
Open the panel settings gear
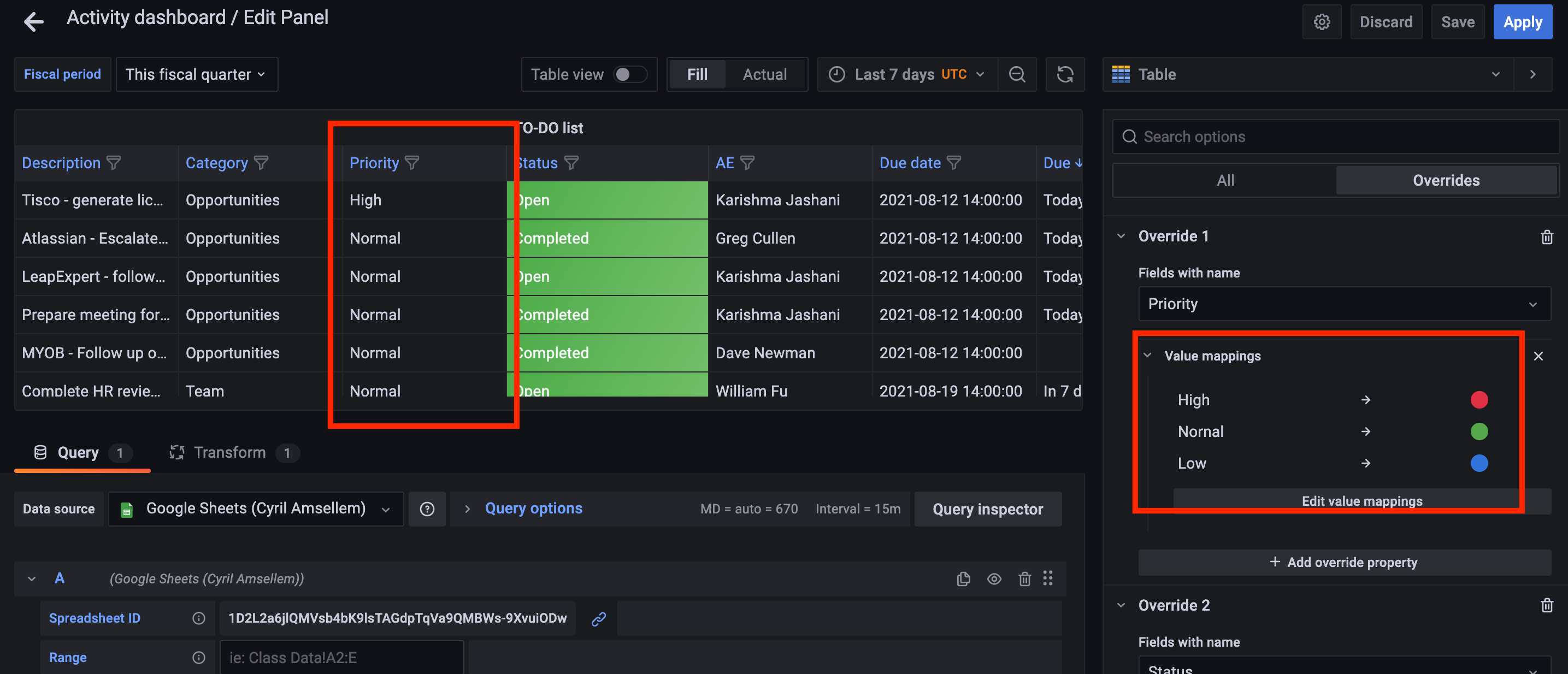[1322, 21]
